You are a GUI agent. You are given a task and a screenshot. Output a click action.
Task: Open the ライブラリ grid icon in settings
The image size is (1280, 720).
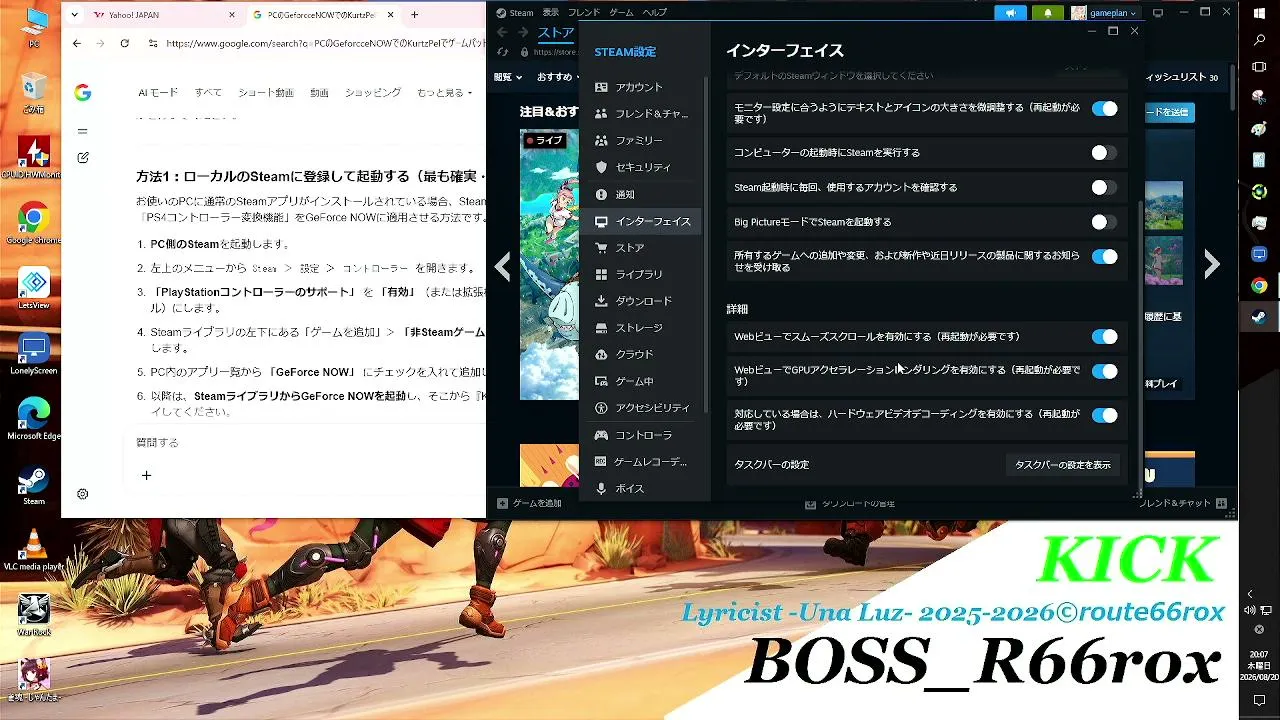click(601, 274)
